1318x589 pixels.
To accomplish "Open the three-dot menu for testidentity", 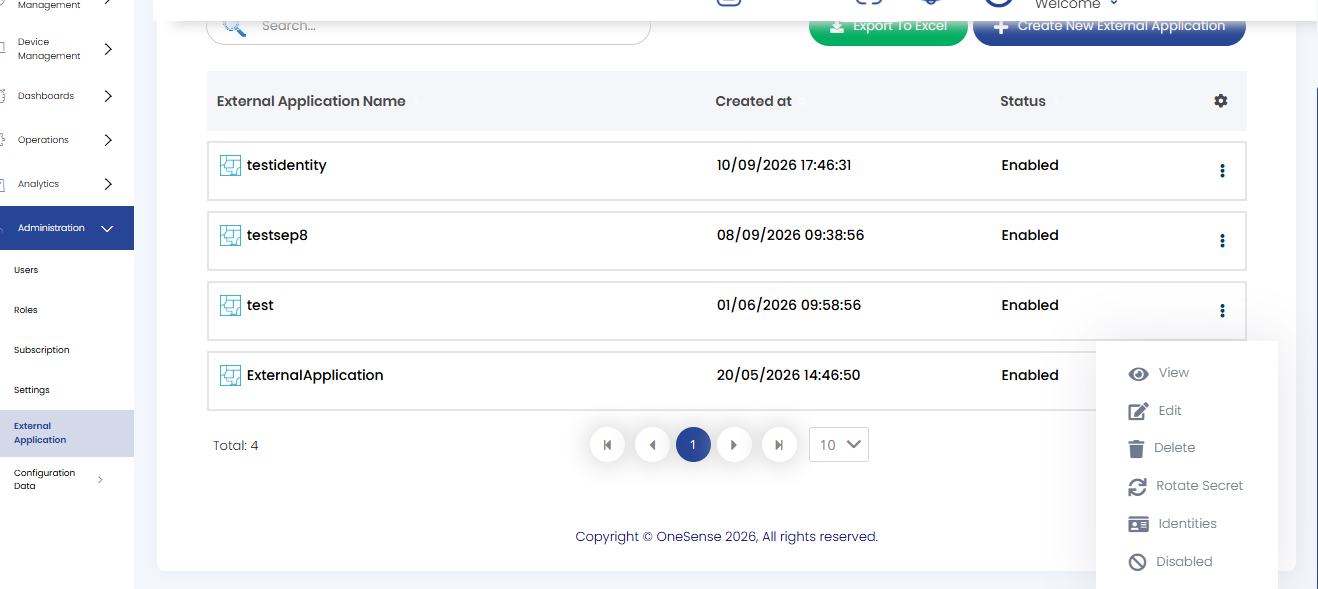I will [x=1222, y=171].
